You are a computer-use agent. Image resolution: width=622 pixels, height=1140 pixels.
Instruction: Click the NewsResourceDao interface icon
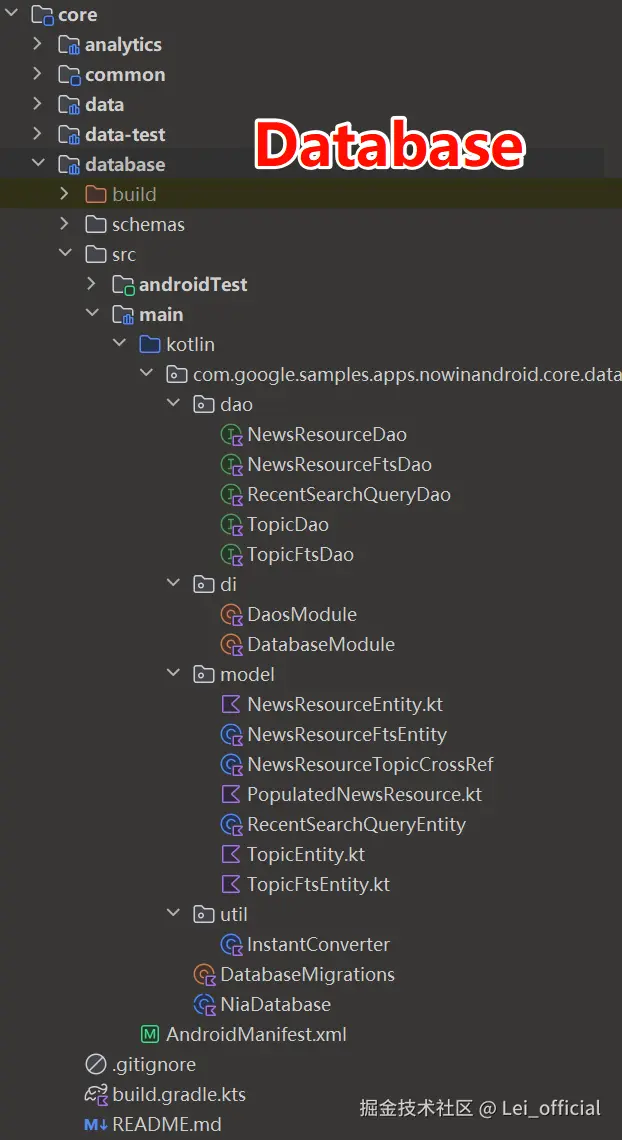232,435
